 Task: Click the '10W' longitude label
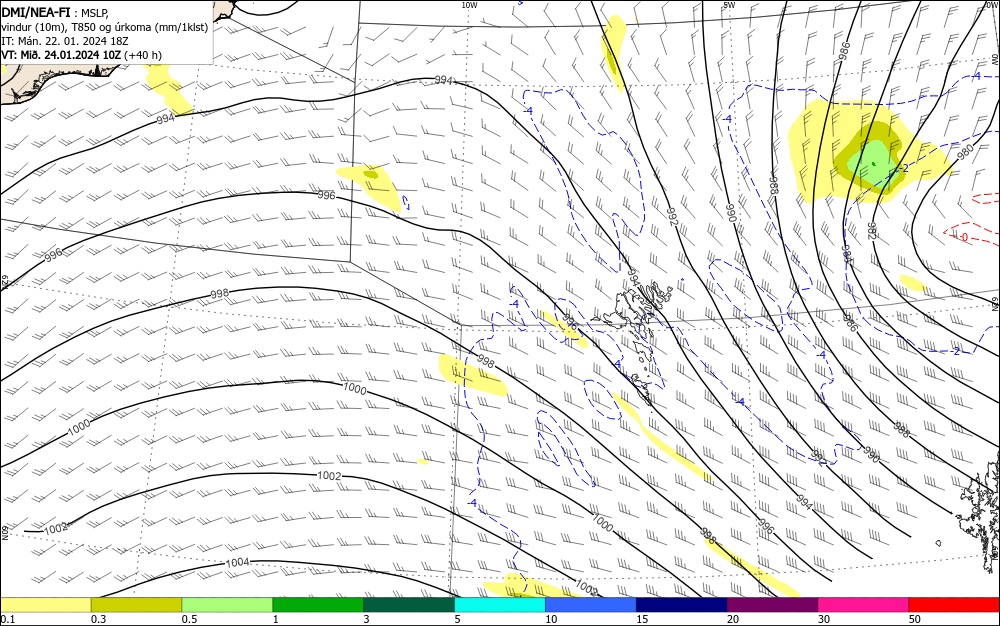tap(469, 5)
